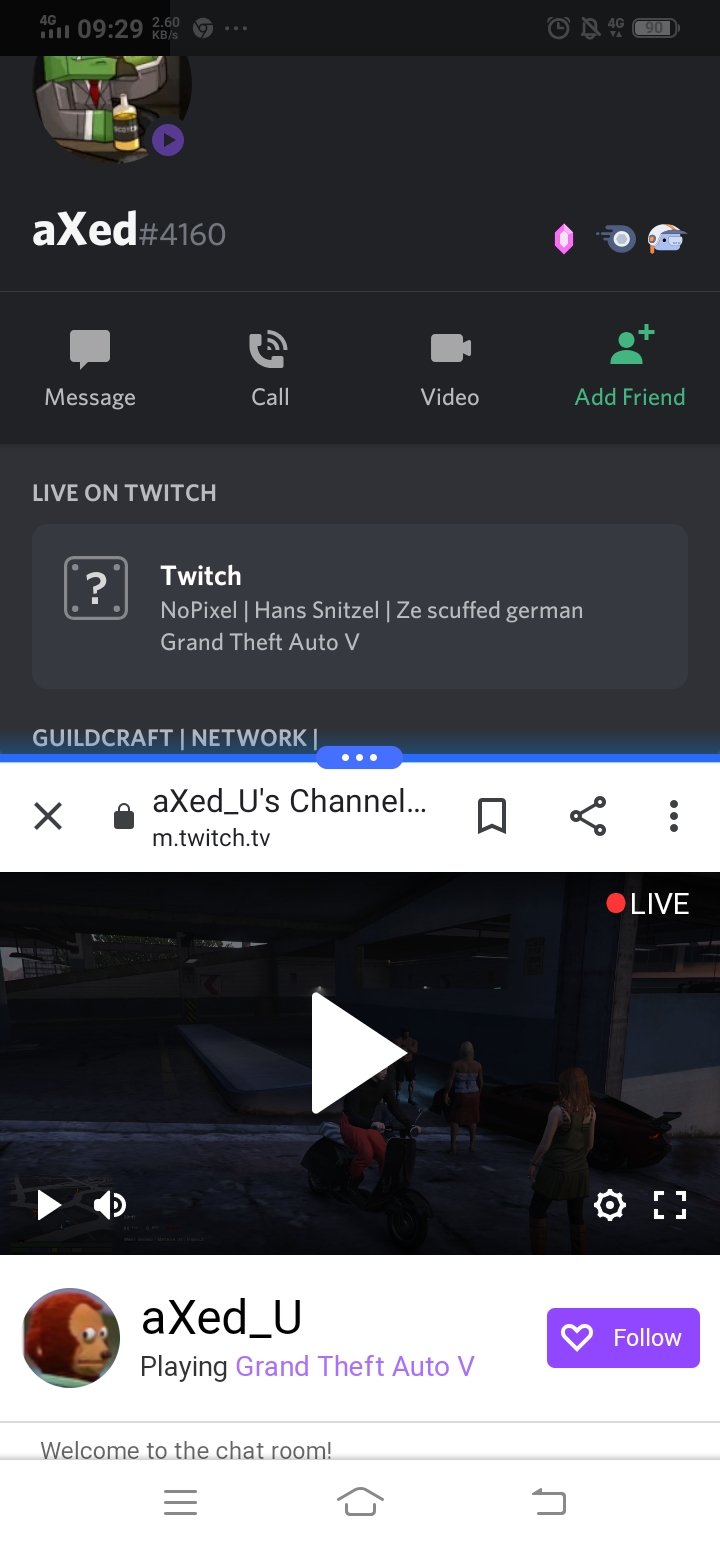Tap the HypeSquad speed badge
Screen dimensions: 720x1544
click(x=618, y=239)
